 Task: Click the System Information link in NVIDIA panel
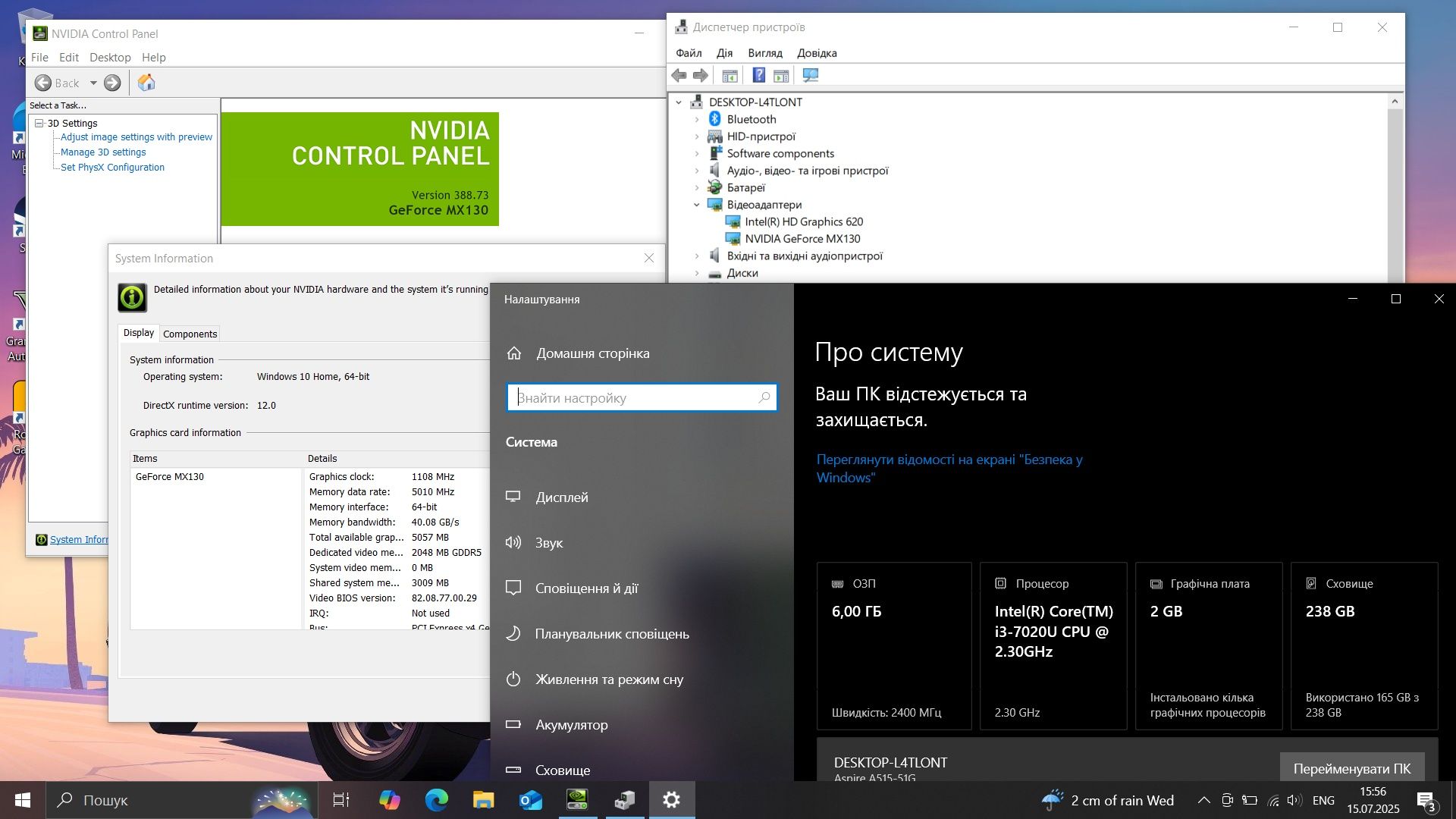tap(78, 540)
